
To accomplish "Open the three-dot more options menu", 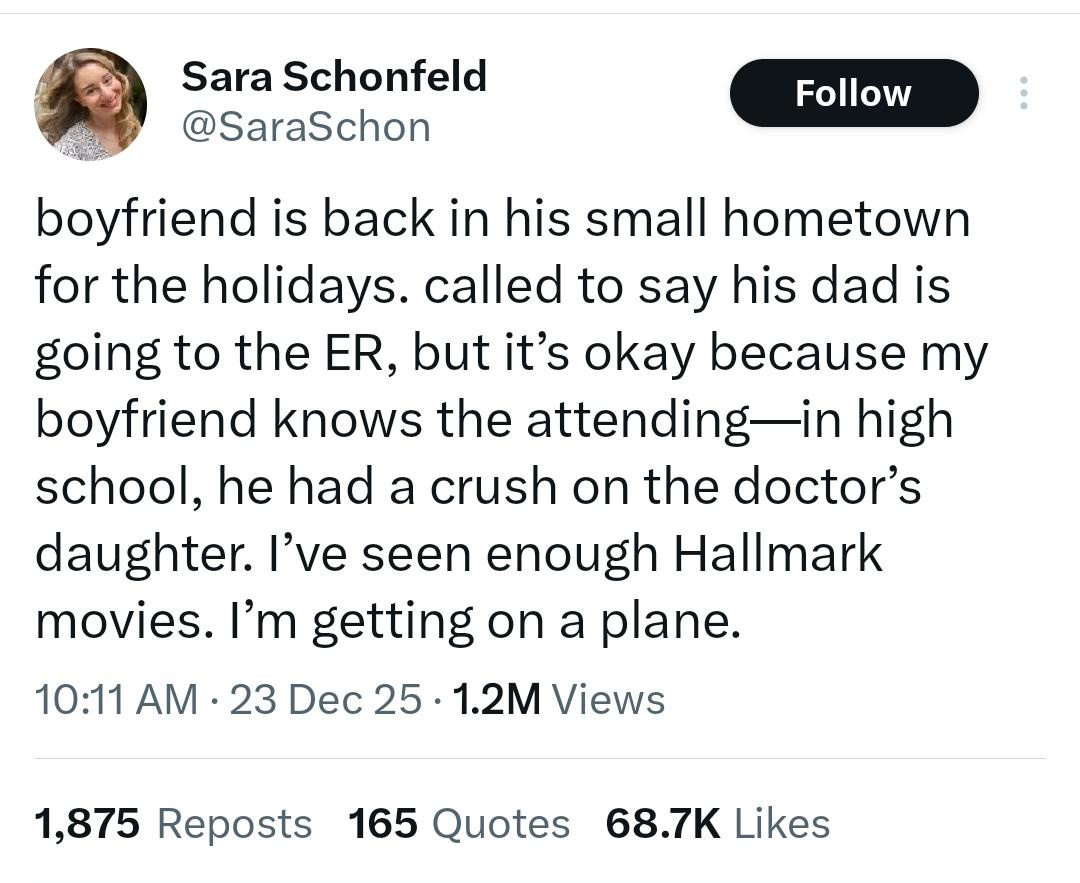I will (x=1022, y=94).
